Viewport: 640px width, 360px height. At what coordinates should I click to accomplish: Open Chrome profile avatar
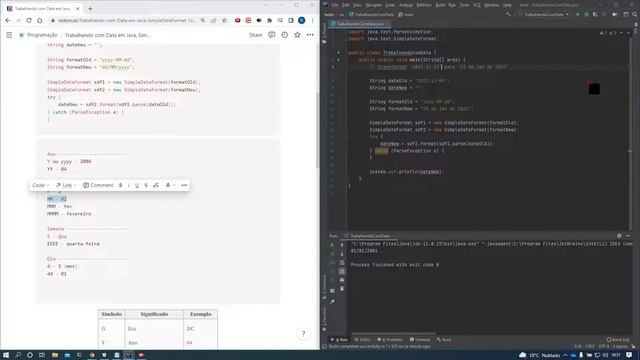tap(302, 20)
